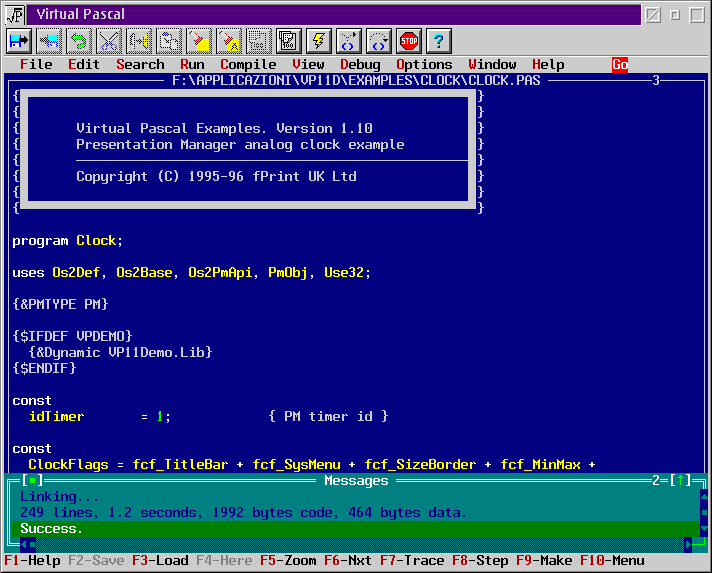Click the 'program Clock;' code line
Image resolution: width=712 pixels, height=573 pixels.
[67, 241]
